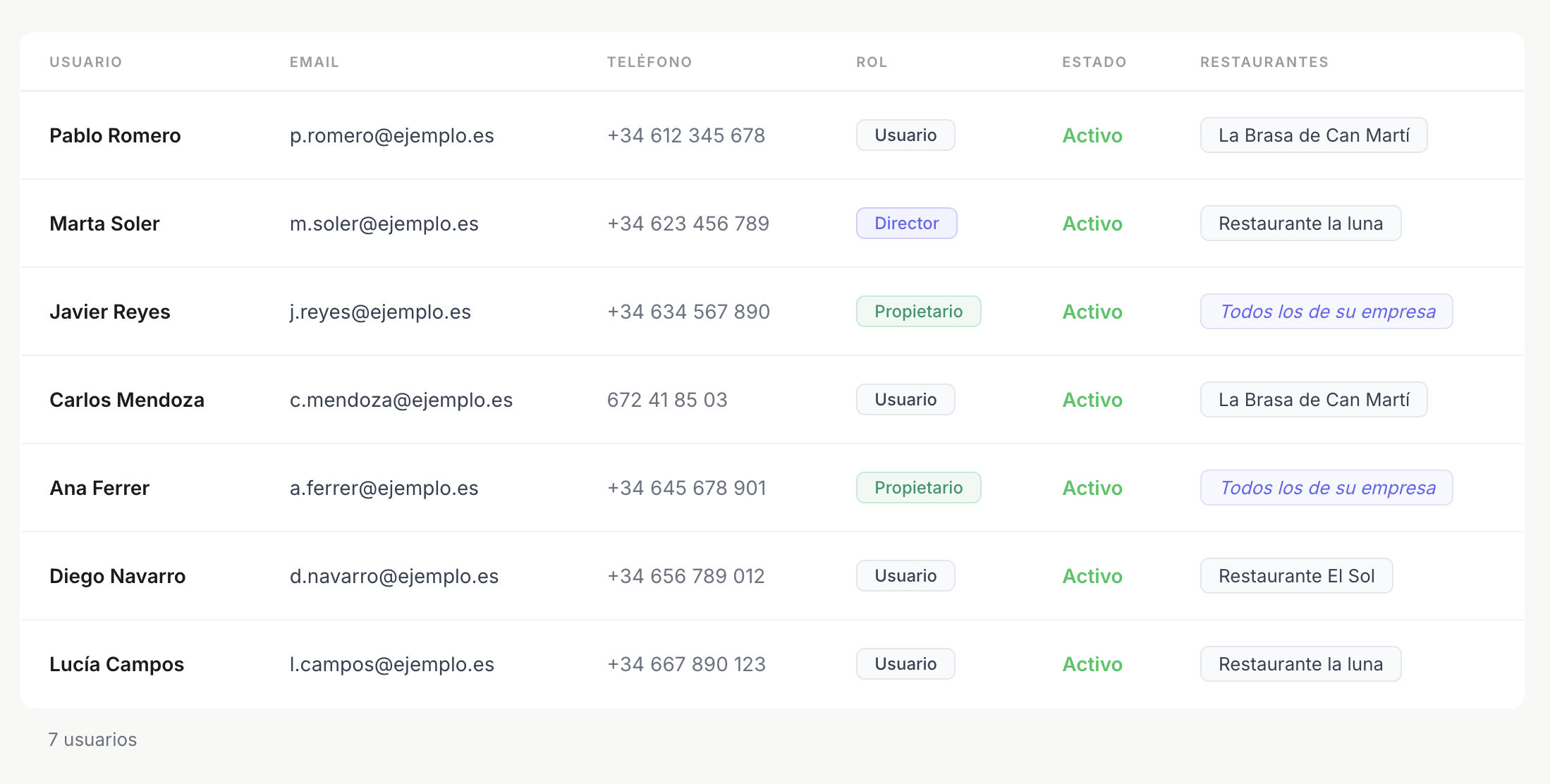The image size is (1550, 784).
Task: Click "Restaurante la luna" on Lucía Campos row
Action: click(1300, 663)
